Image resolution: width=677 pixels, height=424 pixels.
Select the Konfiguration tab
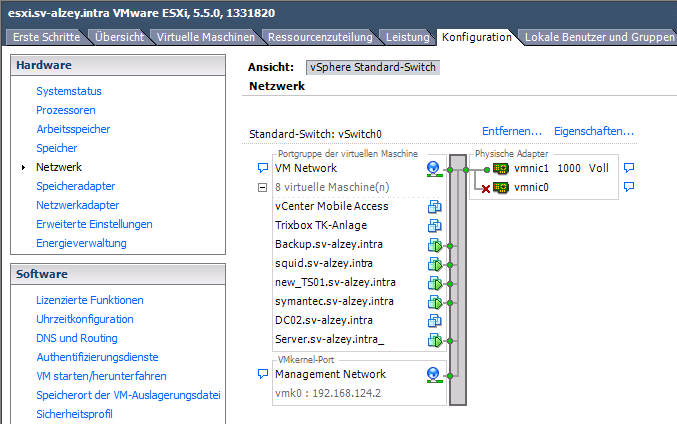(477, 37)
